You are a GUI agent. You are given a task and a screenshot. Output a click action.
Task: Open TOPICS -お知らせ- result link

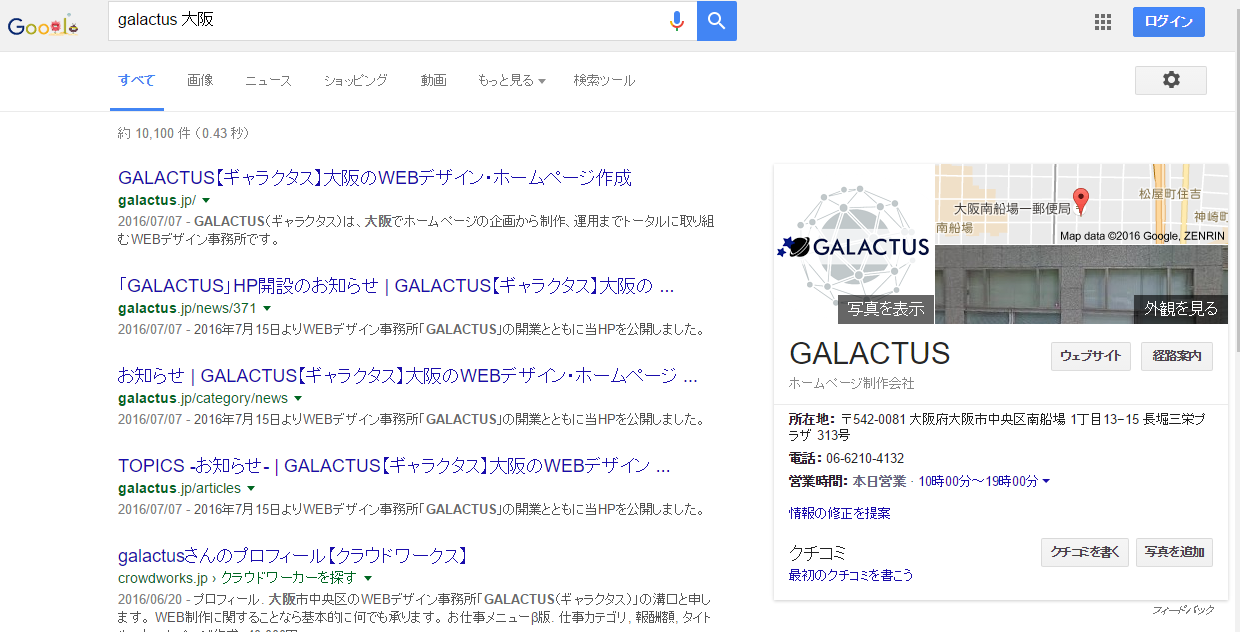[394, 466]
